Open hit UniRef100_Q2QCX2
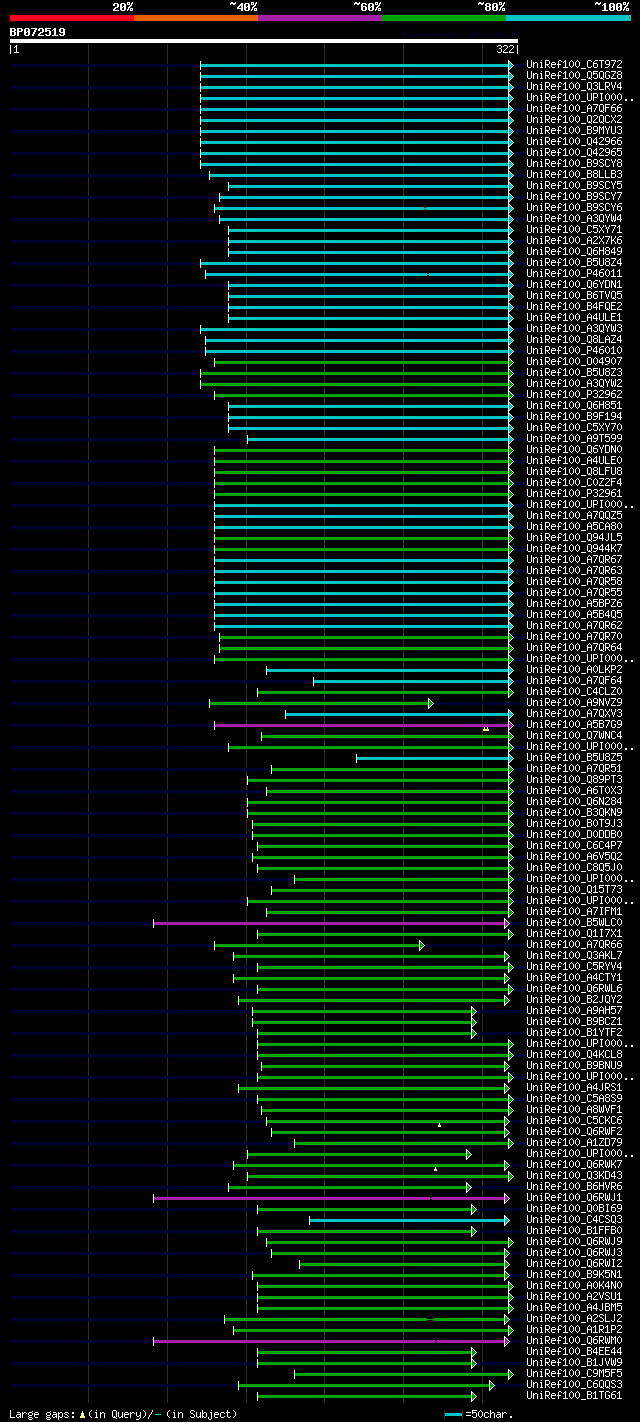 [x=574, y=119]
